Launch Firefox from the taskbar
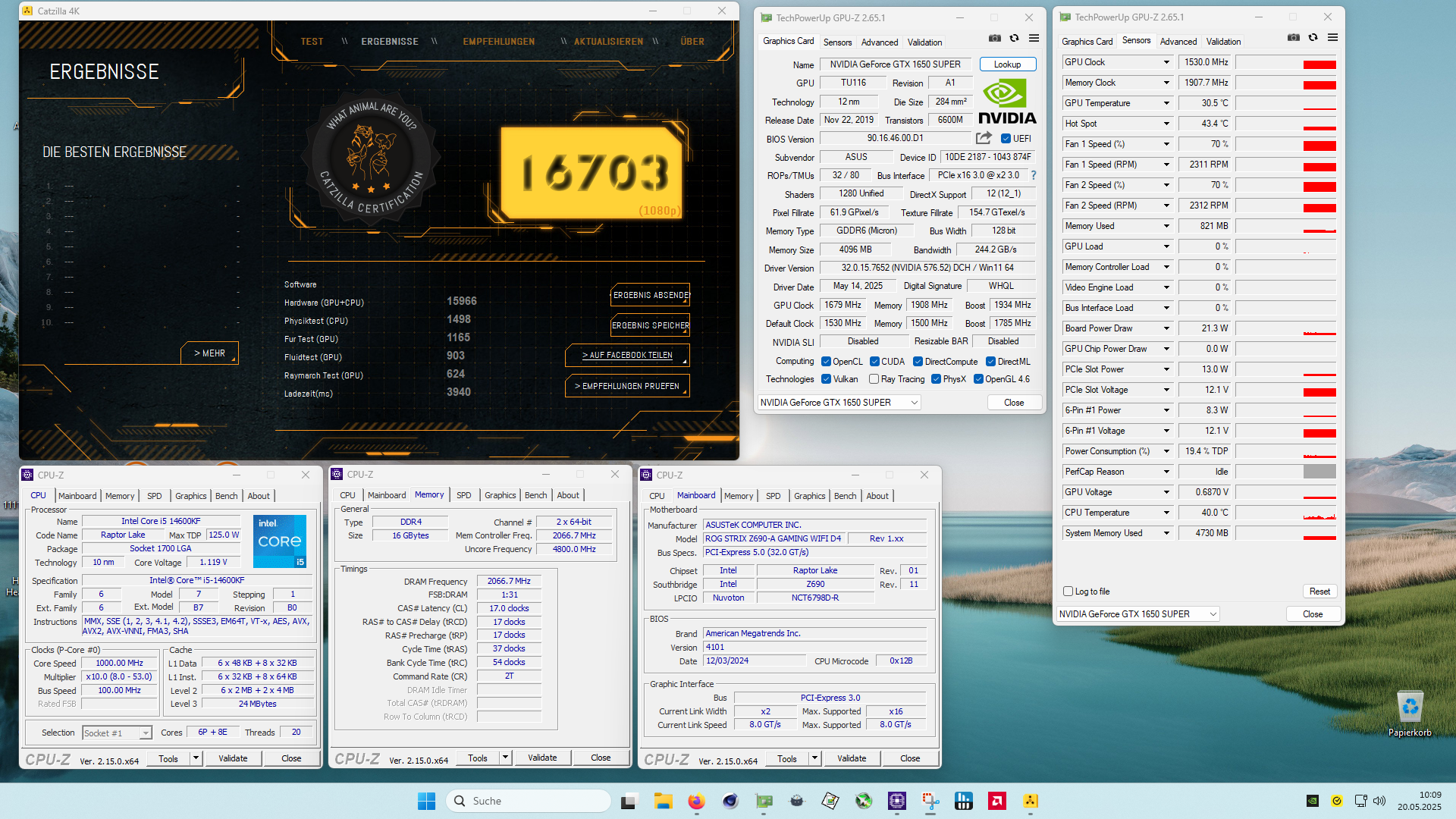1456x819 pixels. tap(696, 801)
